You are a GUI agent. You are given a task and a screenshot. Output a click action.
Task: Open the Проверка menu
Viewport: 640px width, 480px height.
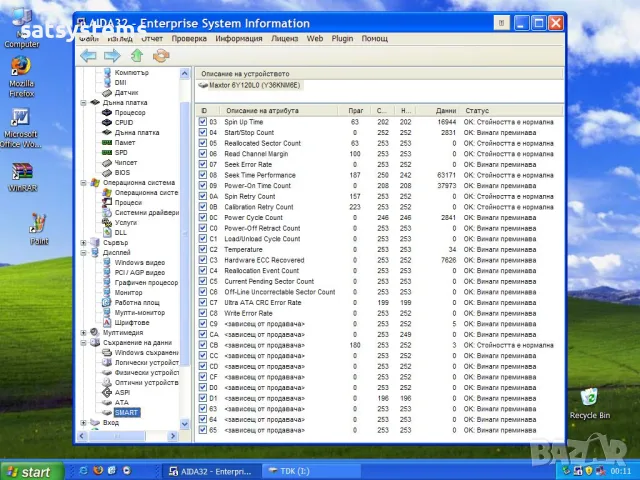coord(189,39)
